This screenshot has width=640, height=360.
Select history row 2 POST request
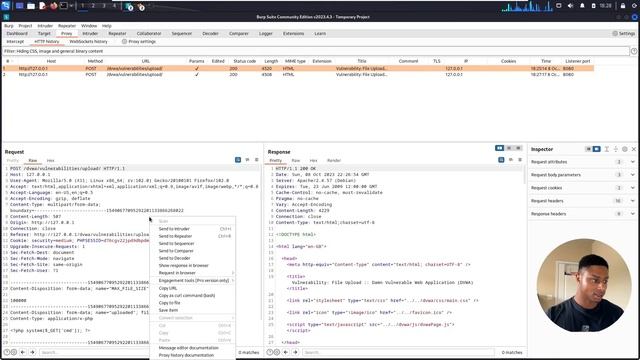tap(298, 75)
